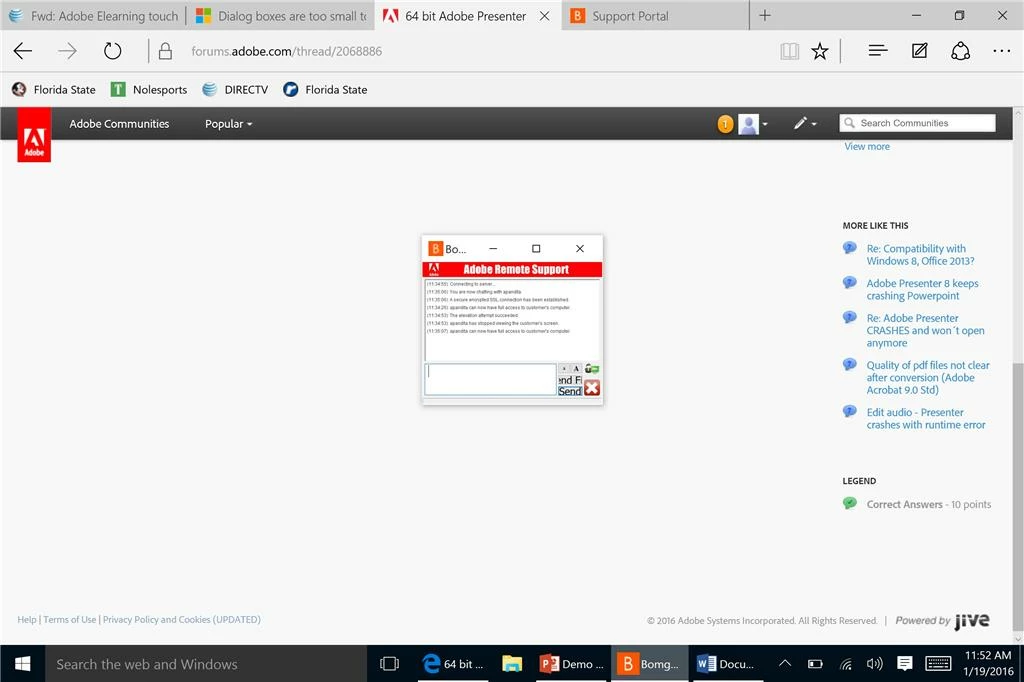
Task: Open the Nolesports favorites bookmark
Action: (x=149, y=89)
